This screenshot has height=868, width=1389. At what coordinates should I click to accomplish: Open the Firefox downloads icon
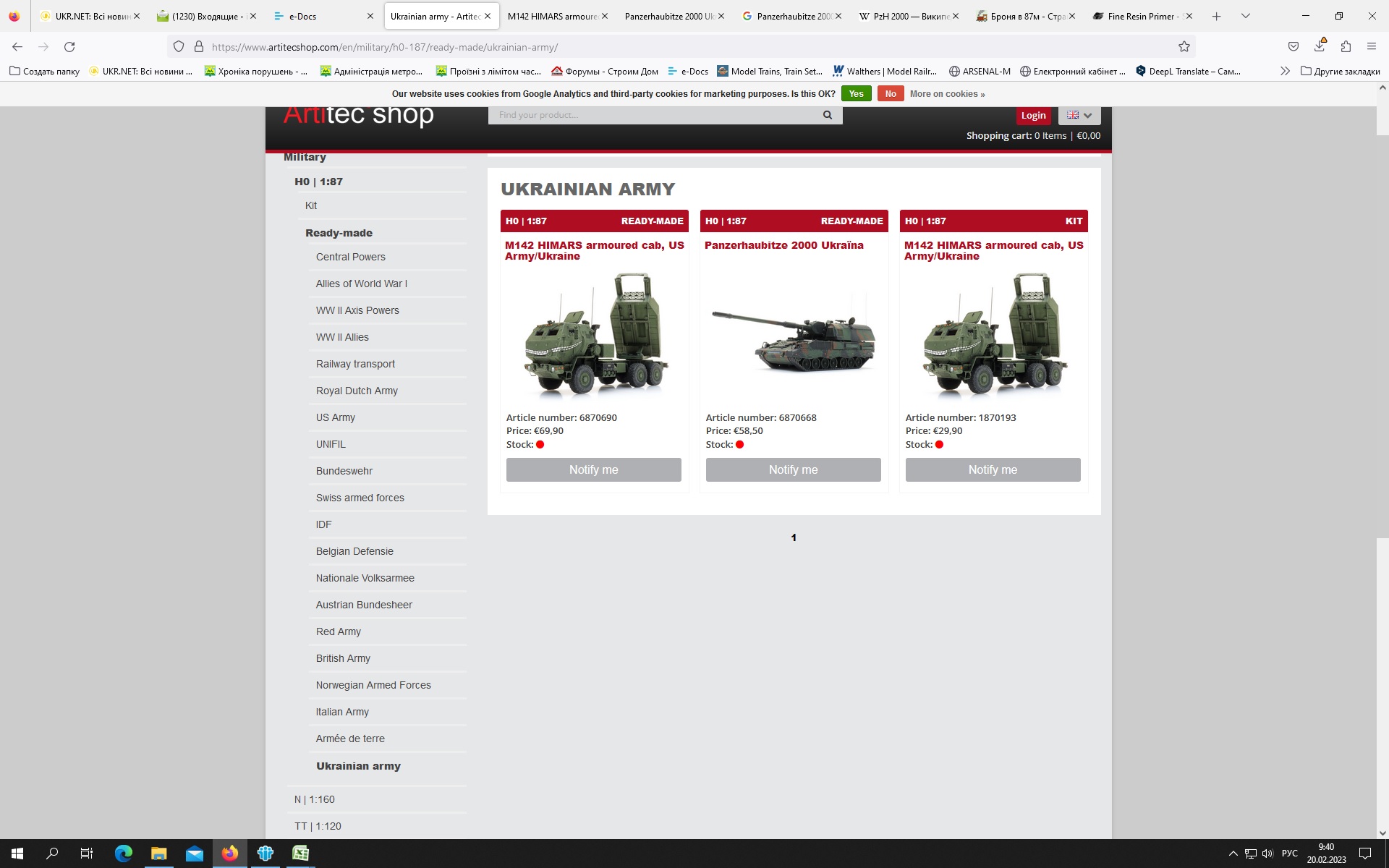coord(1320,47)
